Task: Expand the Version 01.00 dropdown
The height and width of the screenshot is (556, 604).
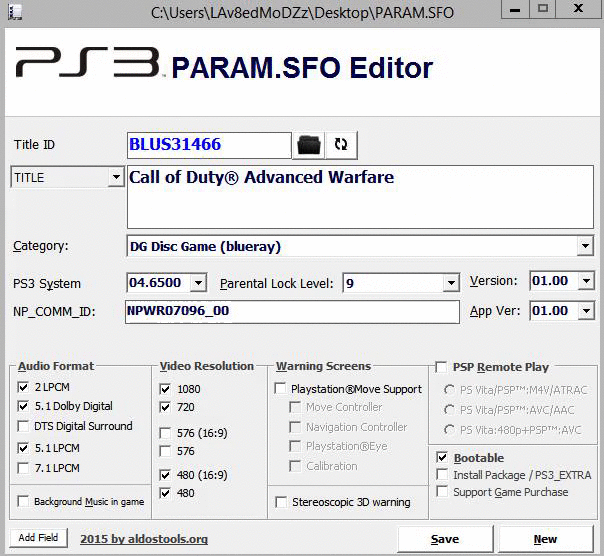Action: pos(586,281)
